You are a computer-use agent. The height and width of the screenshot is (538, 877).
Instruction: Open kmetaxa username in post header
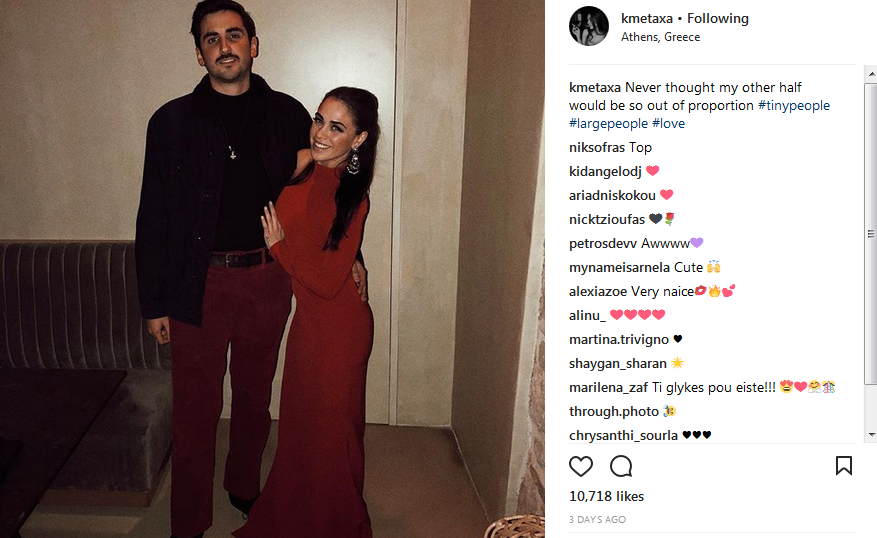[647, 18]
